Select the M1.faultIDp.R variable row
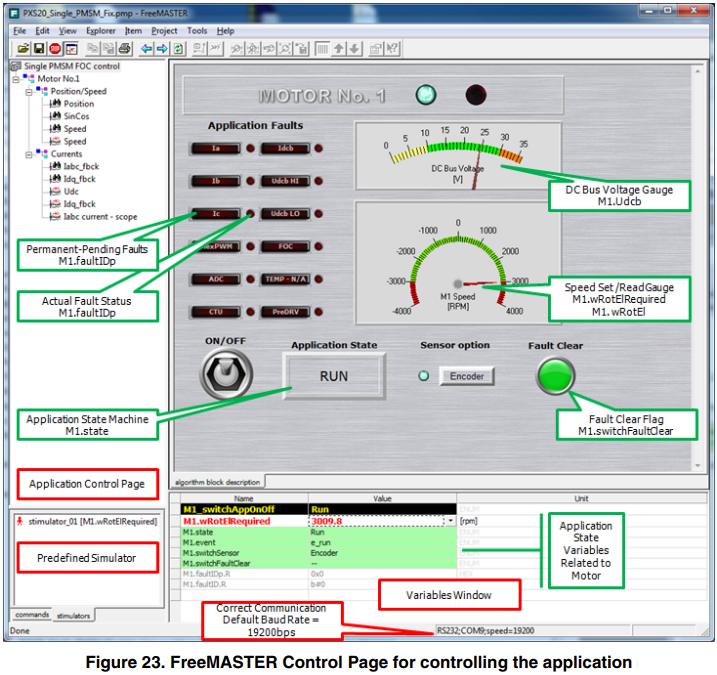The width and height of the screenshot is (717, 675). click(x=319, y=574)
